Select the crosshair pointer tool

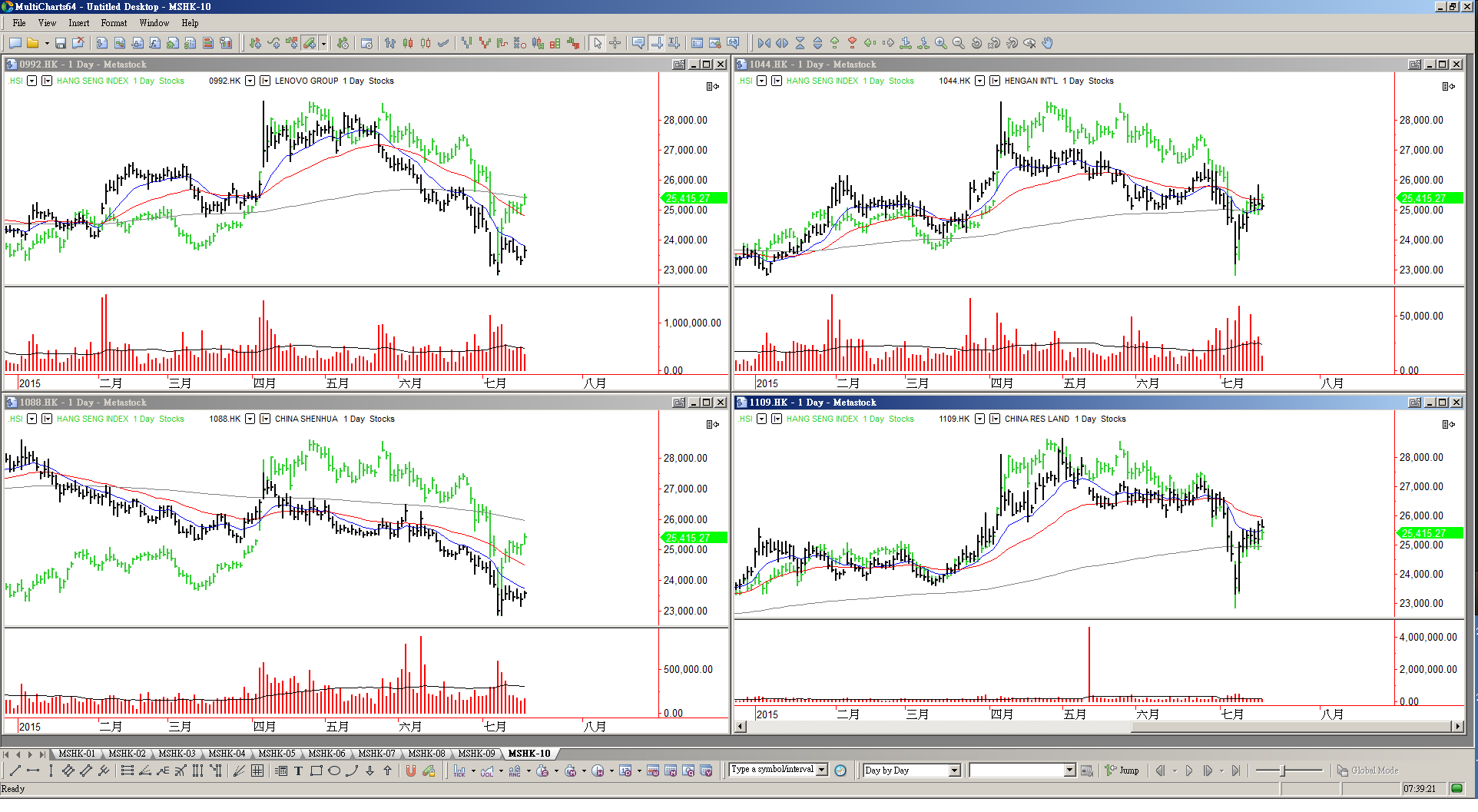tap(615, 44)
